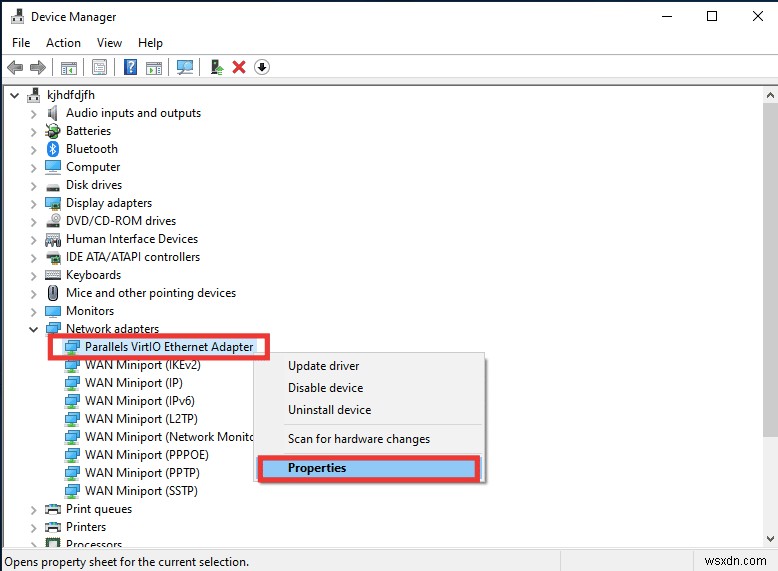Expand Audio inputs and outputs
The height and width of the screenshot is (571, 778).
click(33, 114)
